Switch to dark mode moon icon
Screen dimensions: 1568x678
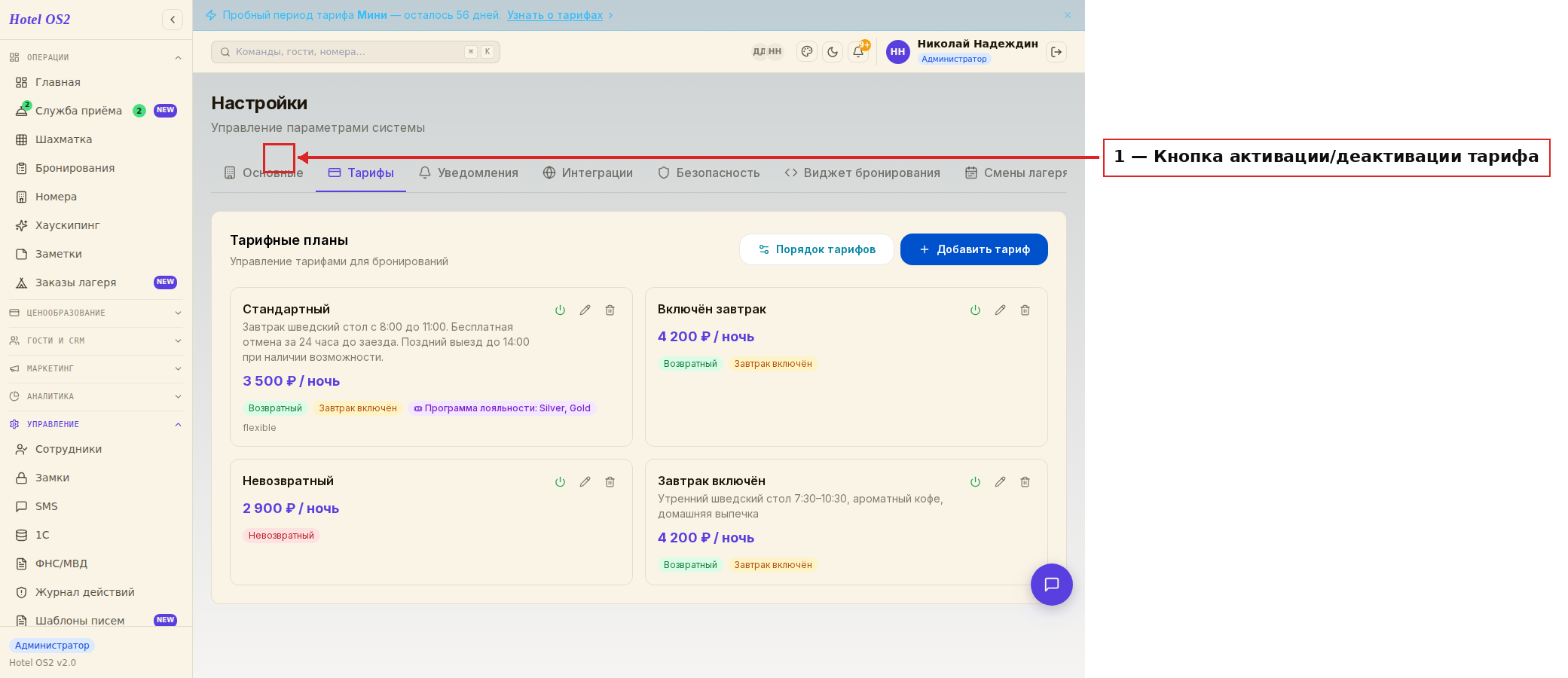point(833,52)
